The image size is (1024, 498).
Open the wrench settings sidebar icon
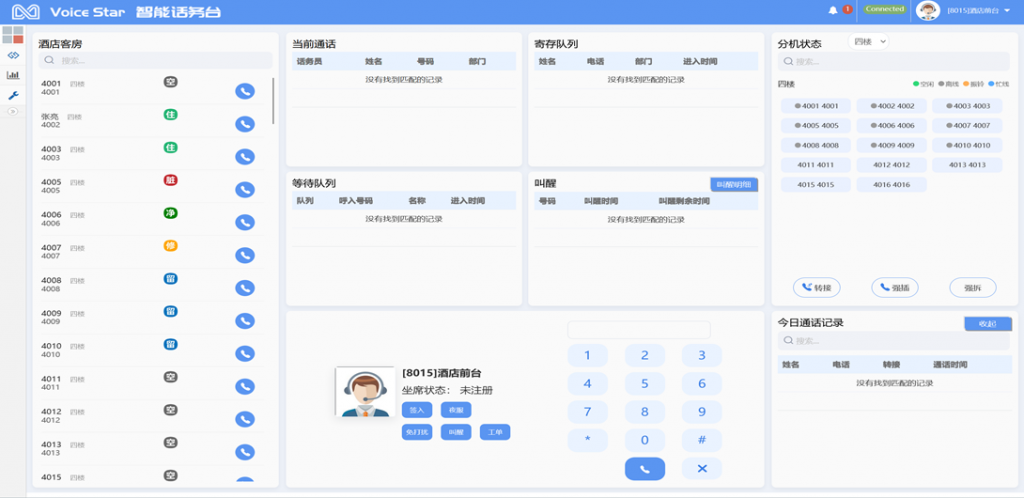click(x=13, y=95)
